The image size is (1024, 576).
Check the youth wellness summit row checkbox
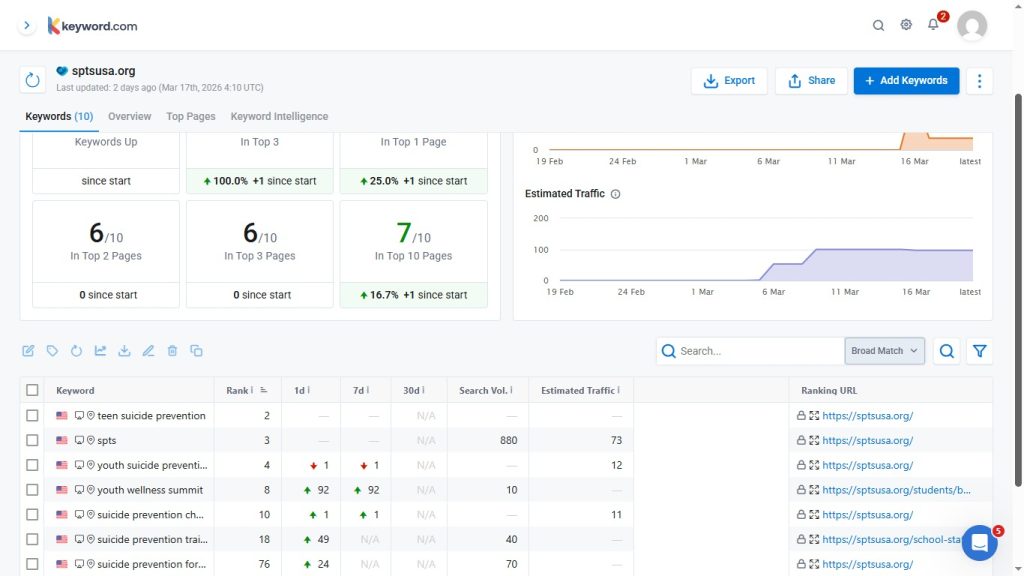(x=32, y=489)
